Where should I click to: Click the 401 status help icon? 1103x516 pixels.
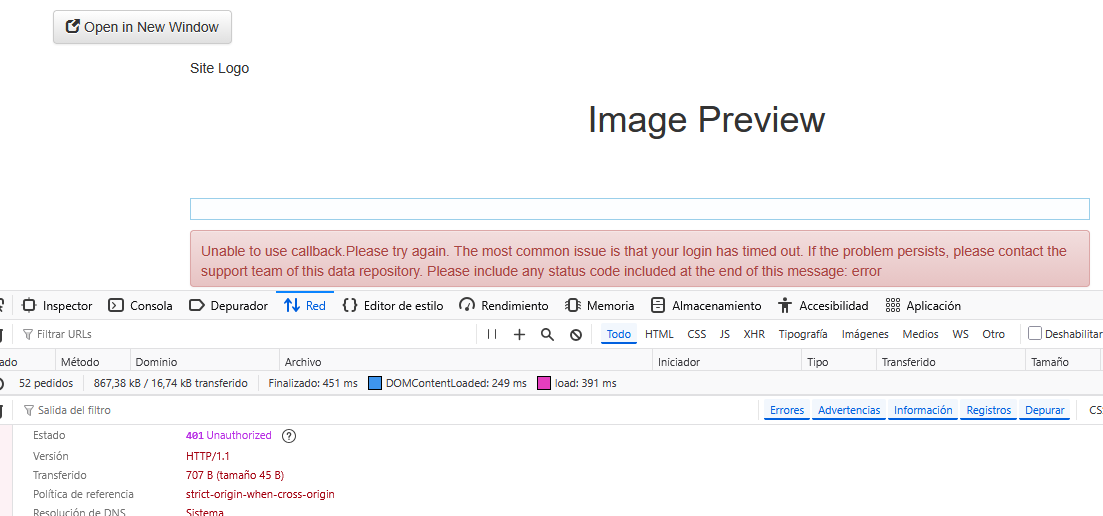point(289,436)
